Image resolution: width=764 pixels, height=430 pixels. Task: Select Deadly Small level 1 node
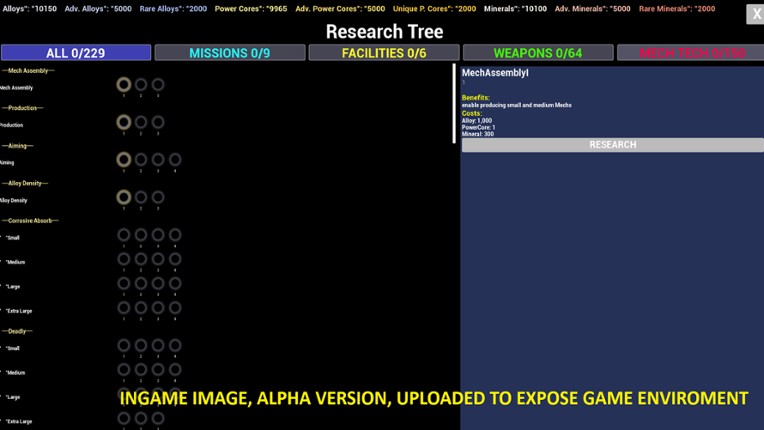pyautogui.click(x=124, y=345)
